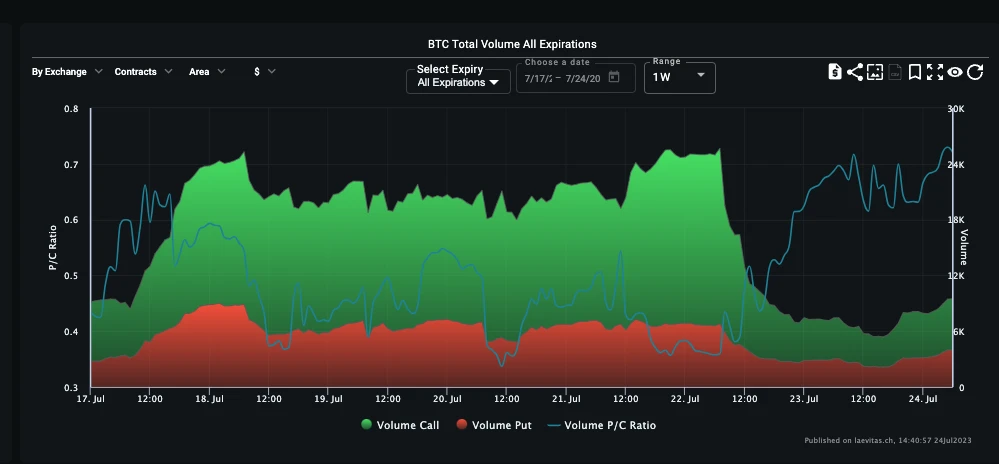Toggle the eye visibility icon
Image resolution: width=999 pixels, height=464 pixels.
click(955, 72)
